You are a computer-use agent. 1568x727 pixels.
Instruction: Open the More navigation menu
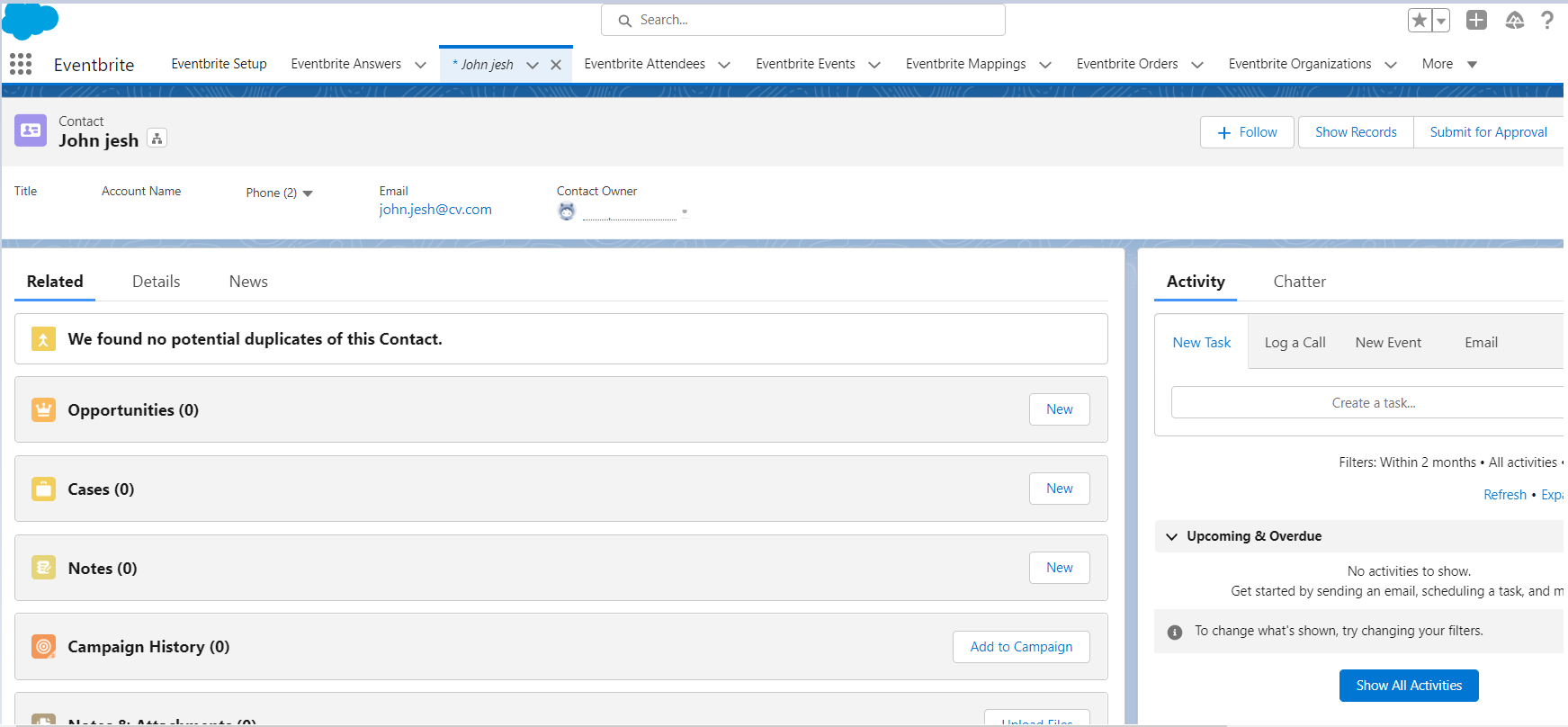1449,64
